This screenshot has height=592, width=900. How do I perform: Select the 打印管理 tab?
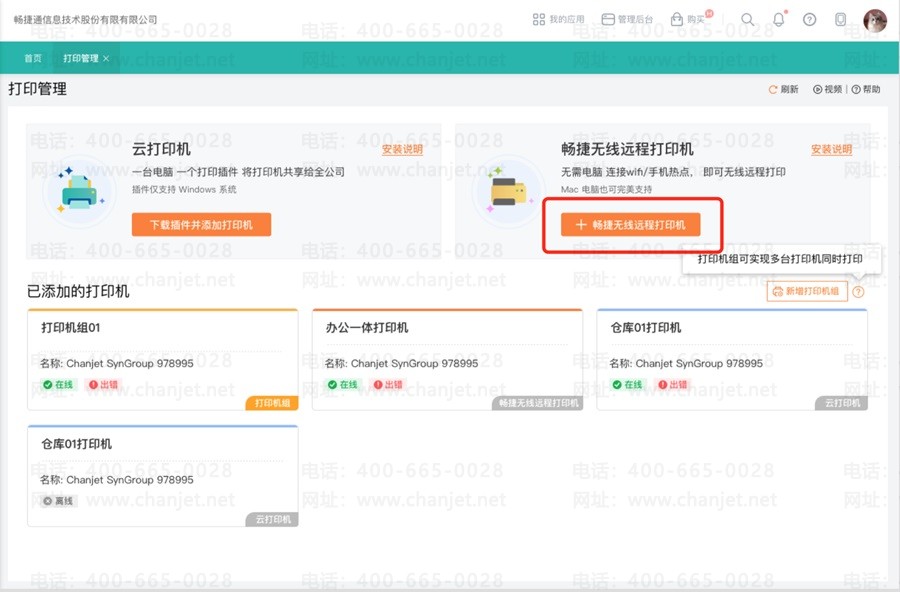click(81, 58)
